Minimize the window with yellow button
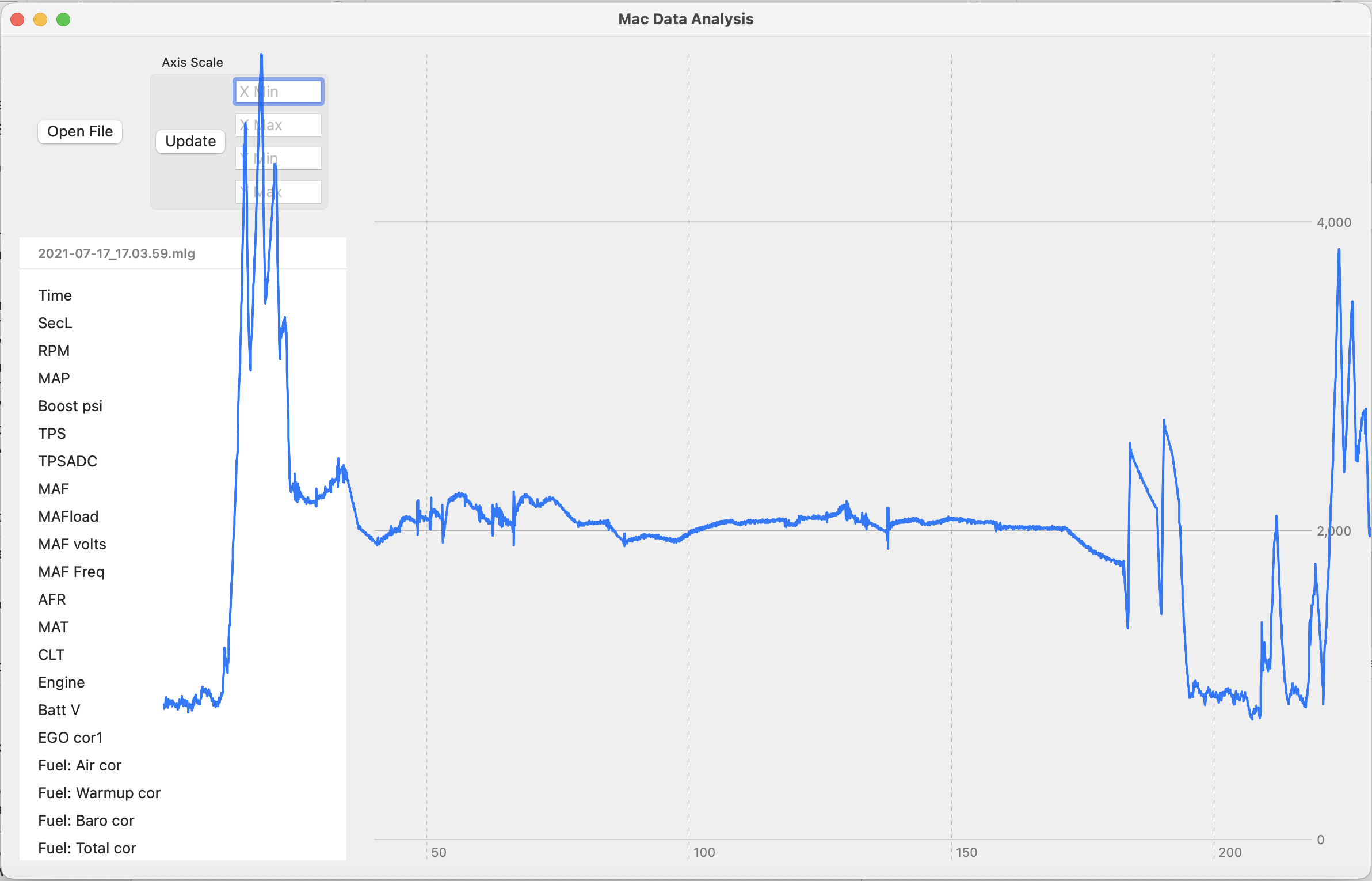Screen dimensions: 1372x881 [x=40, y=20]
